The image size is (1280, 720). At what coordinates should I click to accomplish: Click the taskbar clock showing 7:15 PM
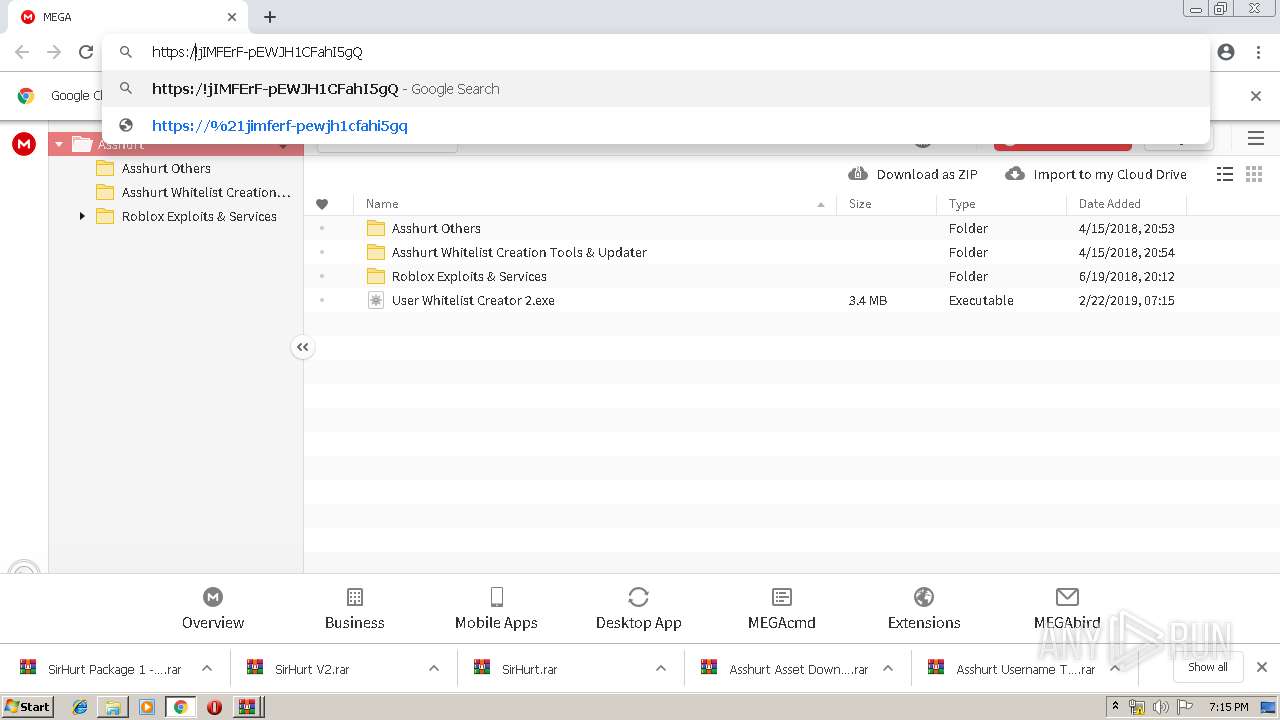click(1228, 707)
